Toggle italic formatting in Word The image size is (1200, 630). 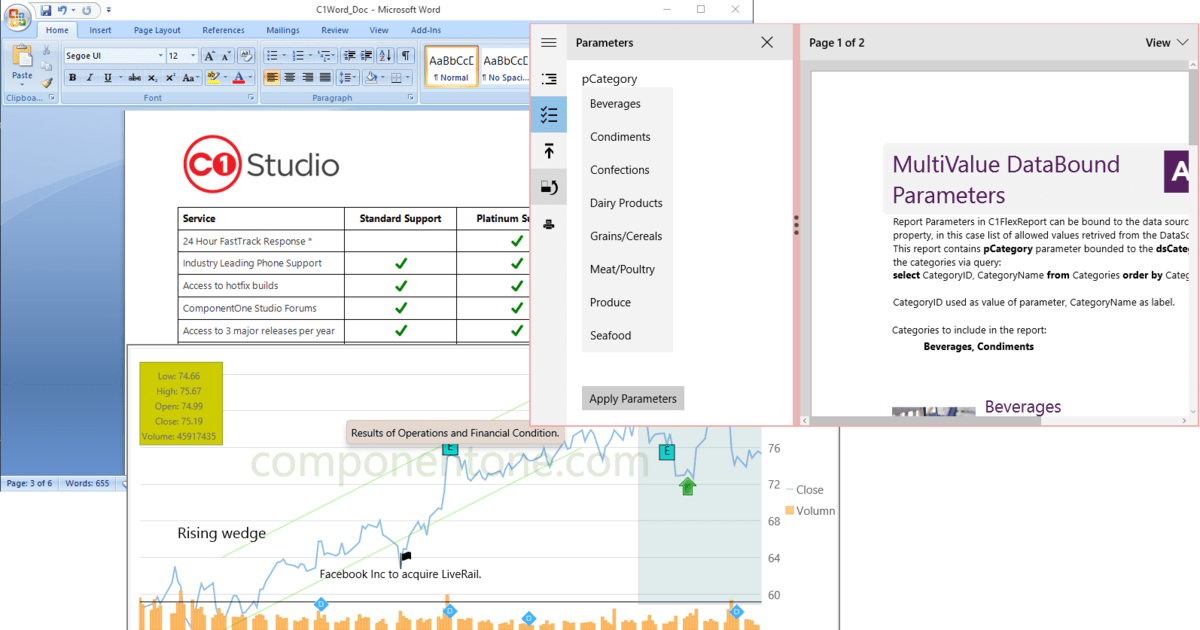coord(90,77)
